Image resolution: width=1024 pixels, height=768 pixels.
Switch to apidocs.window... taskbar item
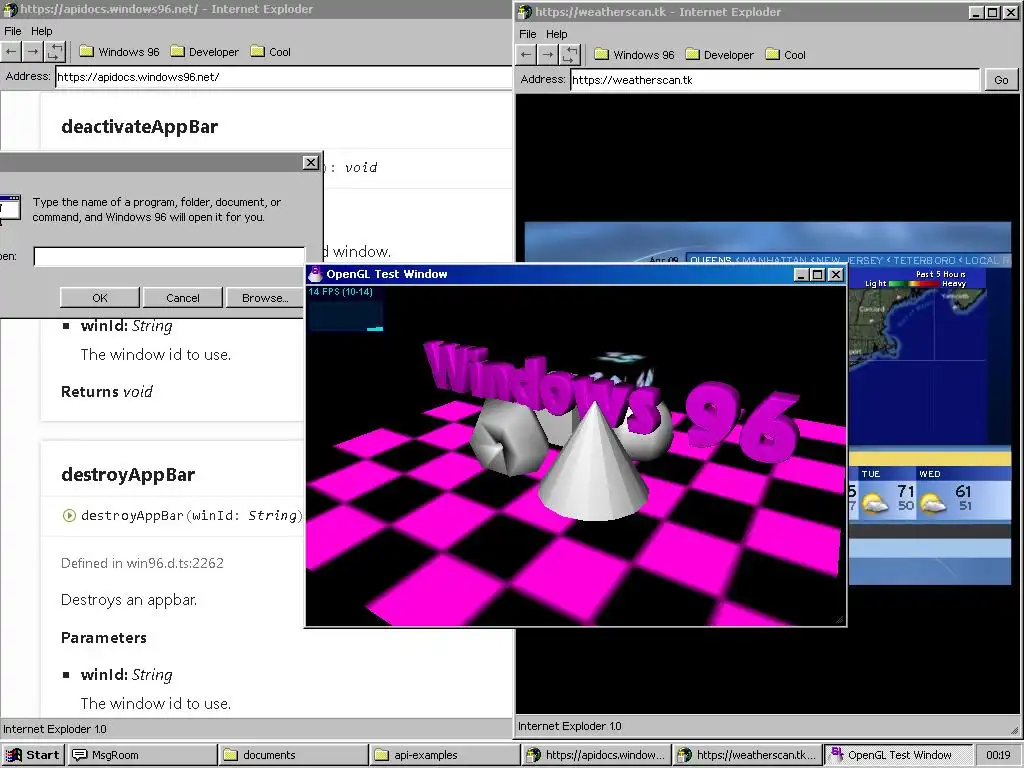pyautogui.click(x=596, y=755)
